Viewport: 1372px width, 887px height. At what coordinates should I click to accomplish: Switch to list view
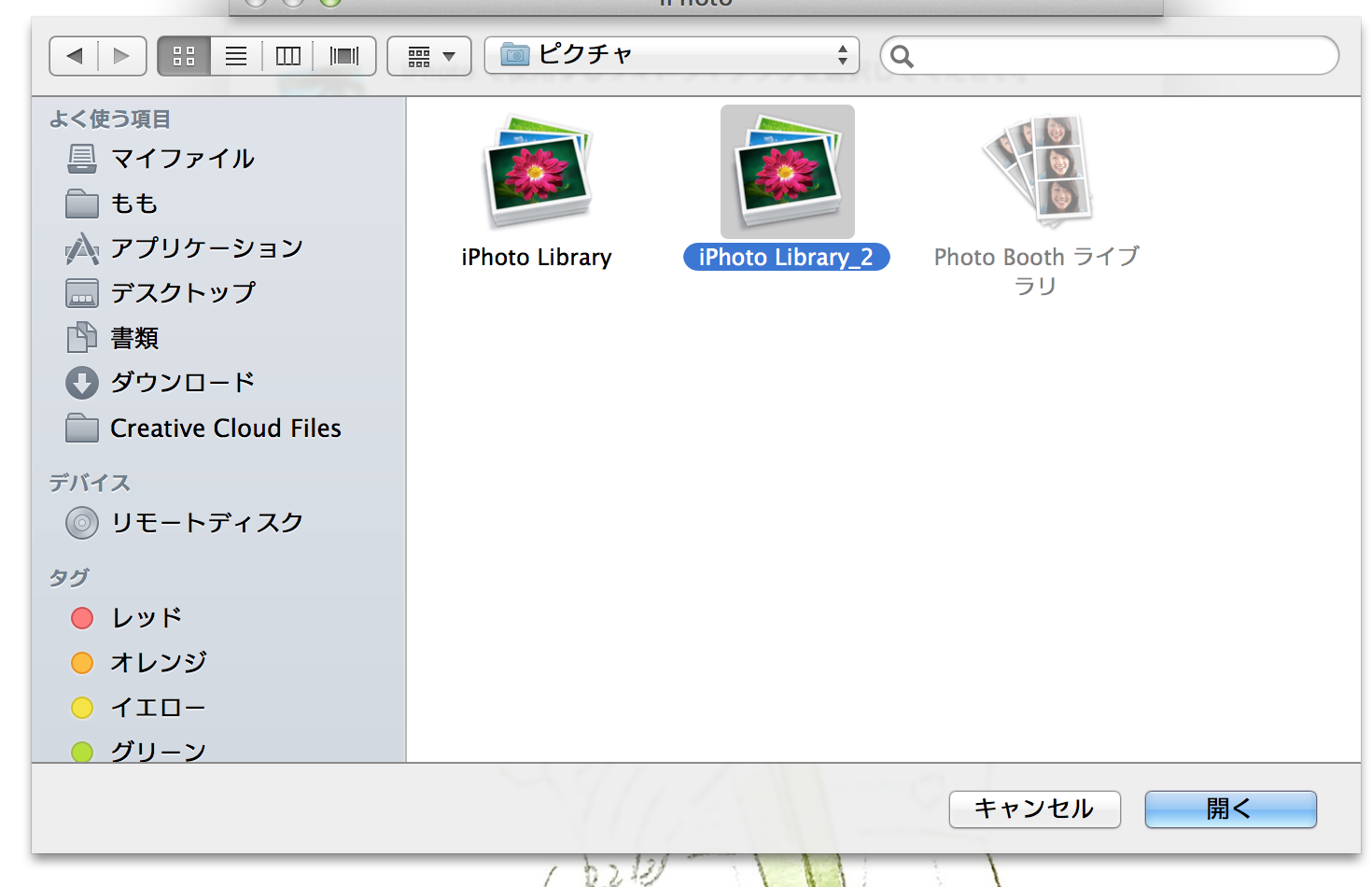click(x=236, y=56)
